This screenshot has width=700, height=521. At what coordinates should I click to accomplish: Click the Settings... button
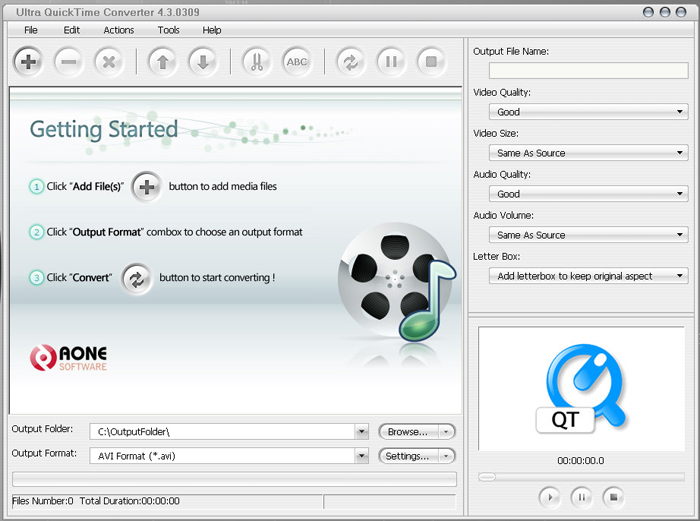[408, 456]
